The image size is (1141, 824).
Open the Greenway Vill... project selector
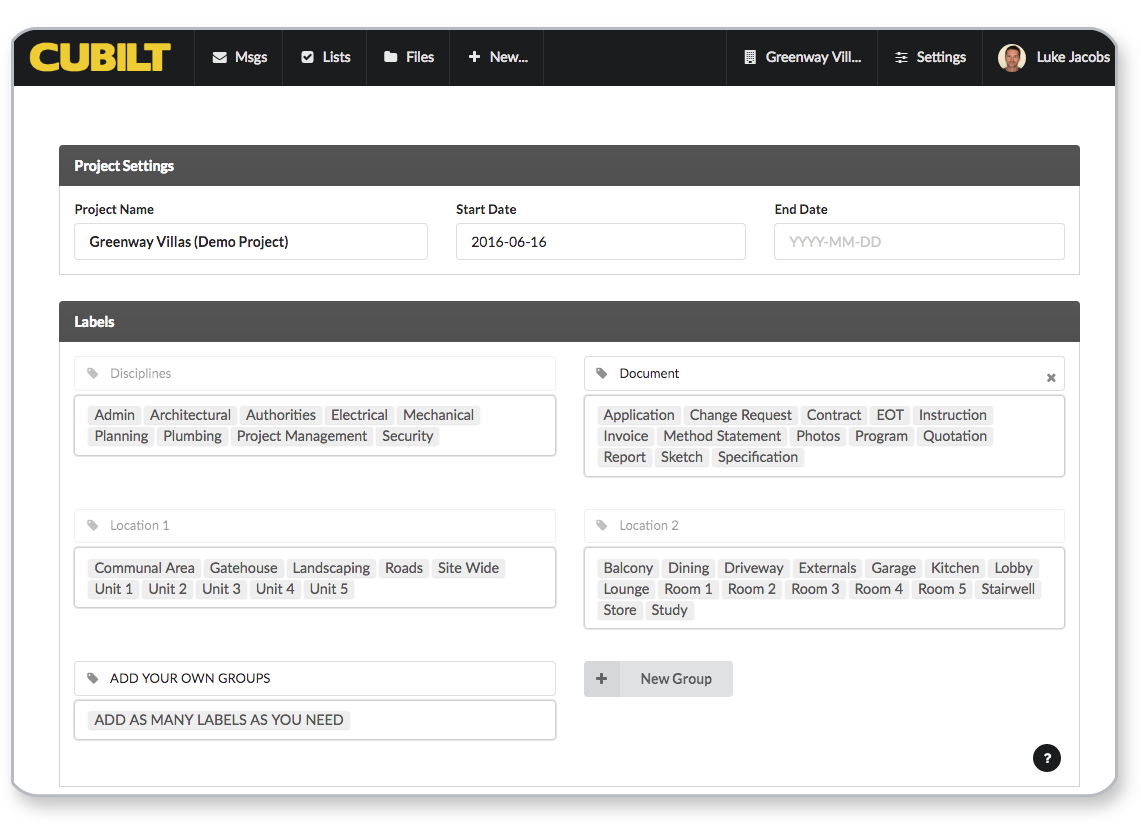click(802, 57)
